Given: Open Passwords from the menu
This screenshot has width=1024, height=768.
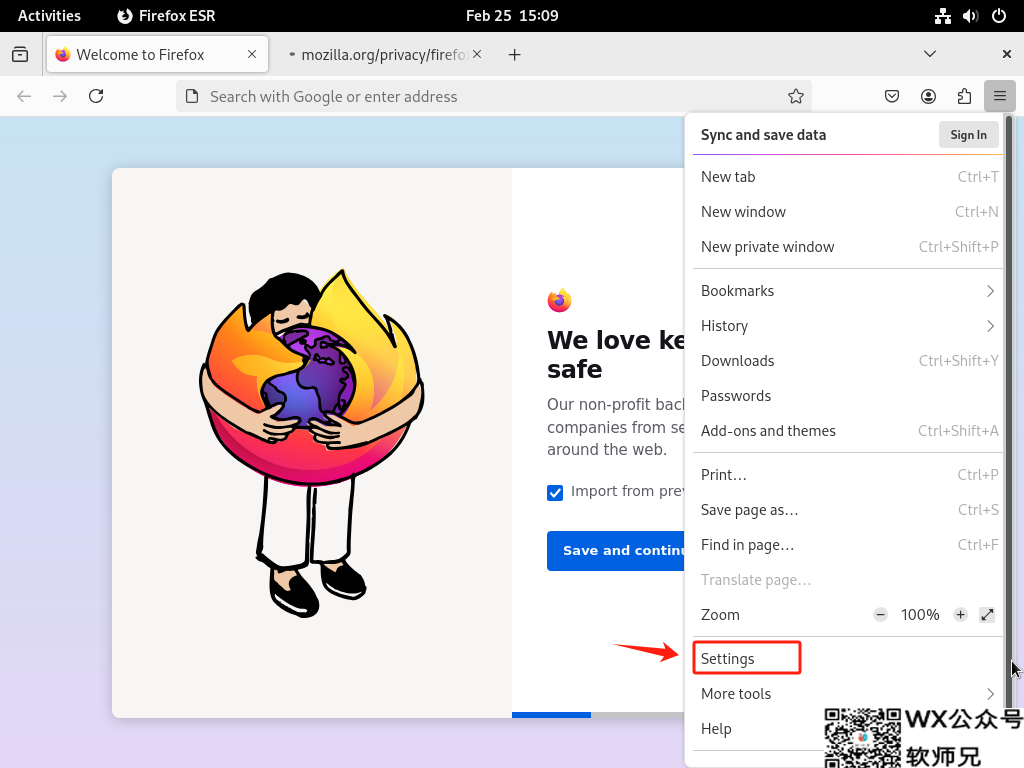Looking at the screenshot, I should click(847, 396).
